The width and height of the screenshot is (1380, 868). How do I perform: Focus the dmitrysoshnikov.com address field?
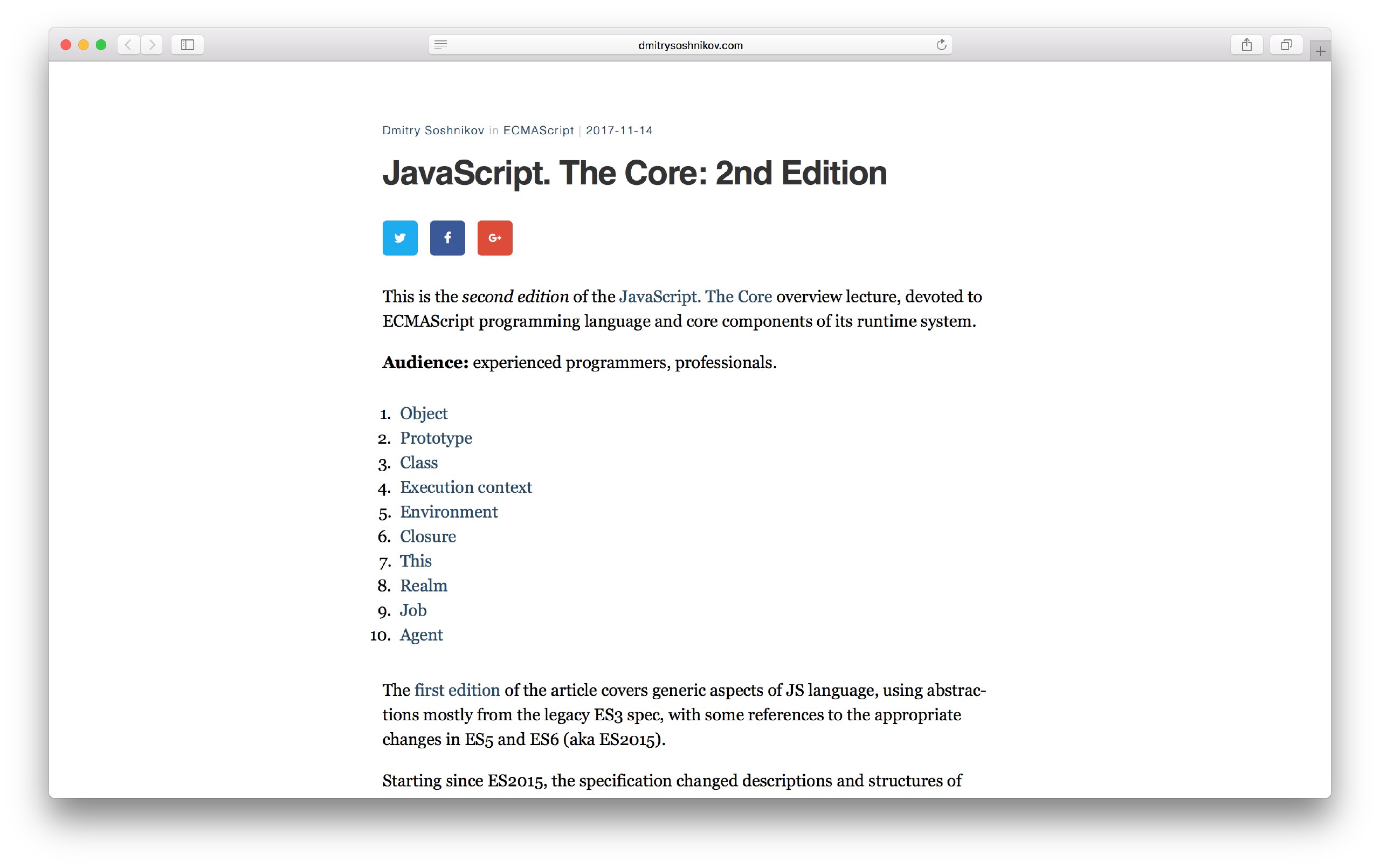click(x=690, y=45)
